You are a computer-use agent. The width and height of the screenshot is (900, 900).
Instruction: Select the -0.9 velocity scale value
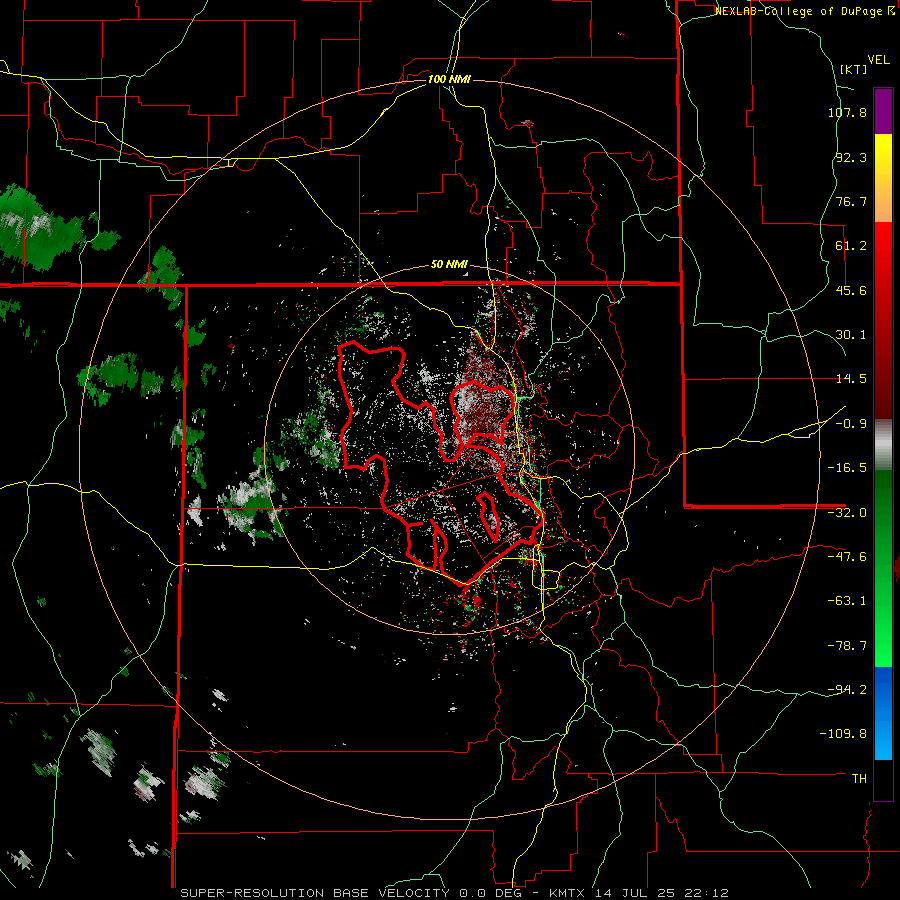851,424
